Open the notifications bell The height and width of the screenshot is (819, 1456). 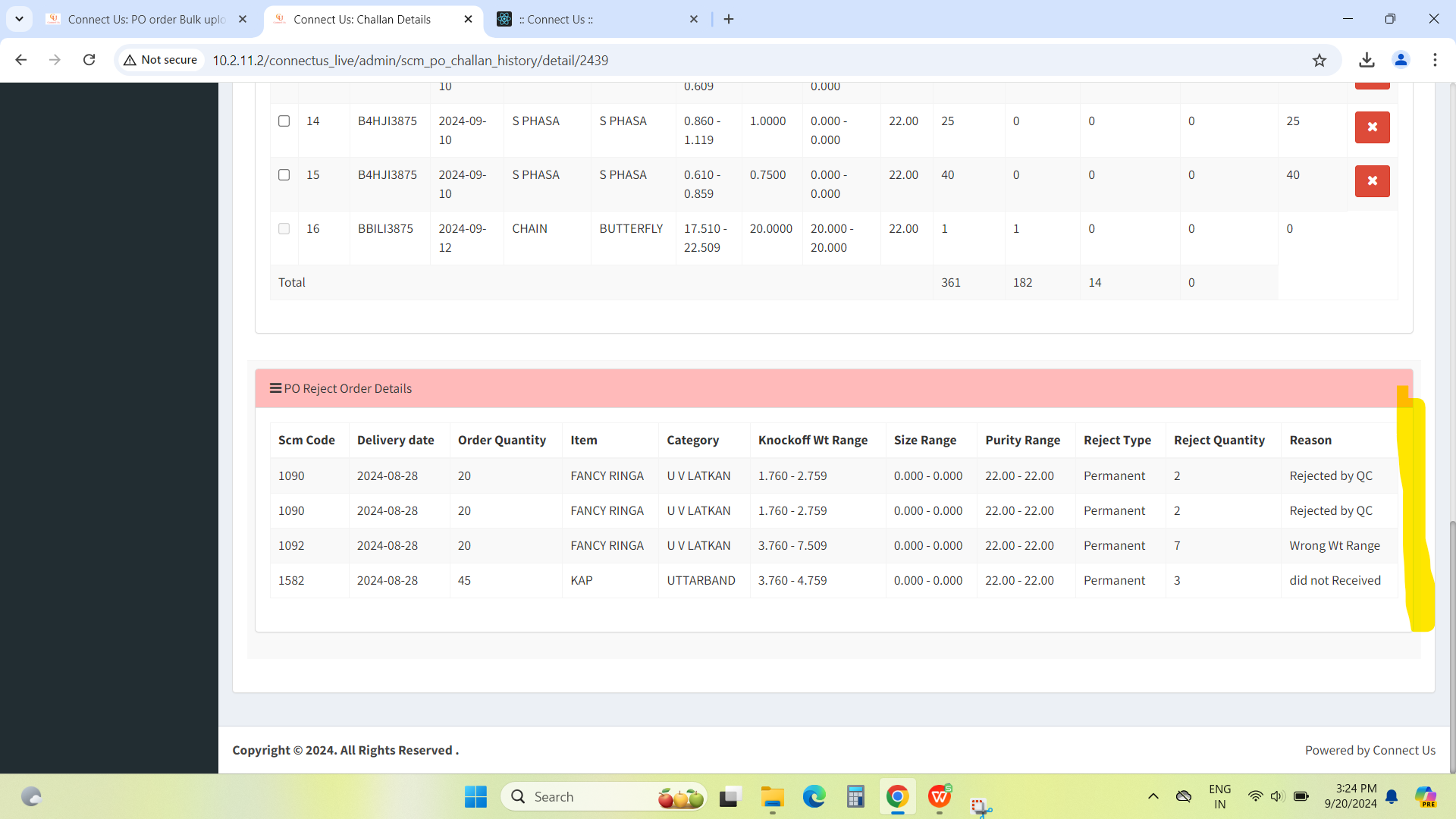1392,797
